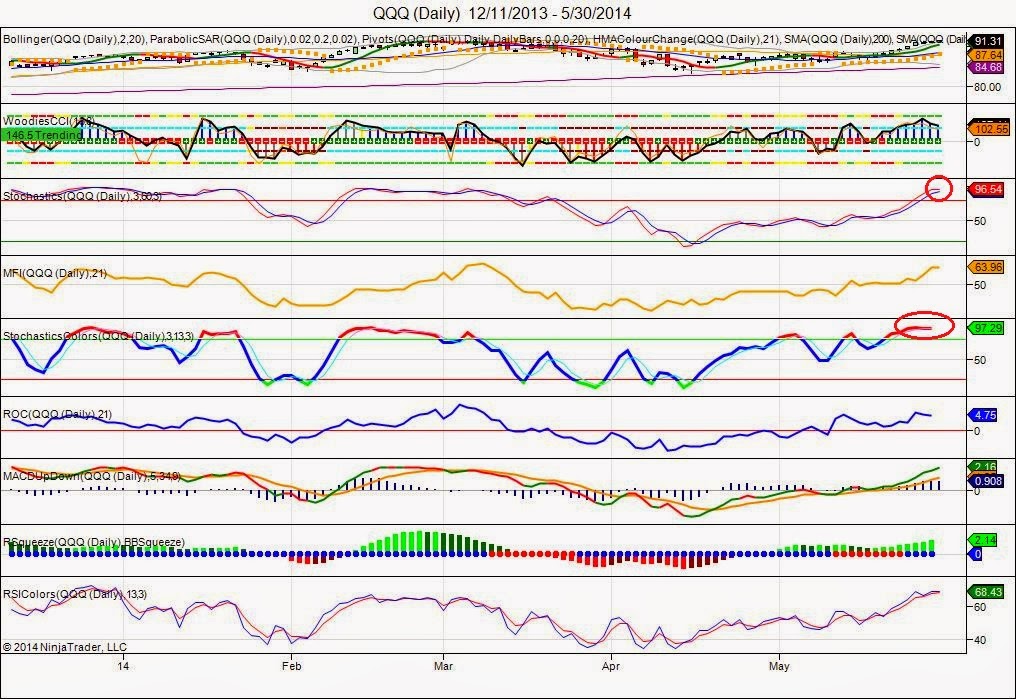Select the MACDUpDown(QQQ (Daily),5,34,9) label
The height and width of the screenshot is (699, 1016).
91,476
